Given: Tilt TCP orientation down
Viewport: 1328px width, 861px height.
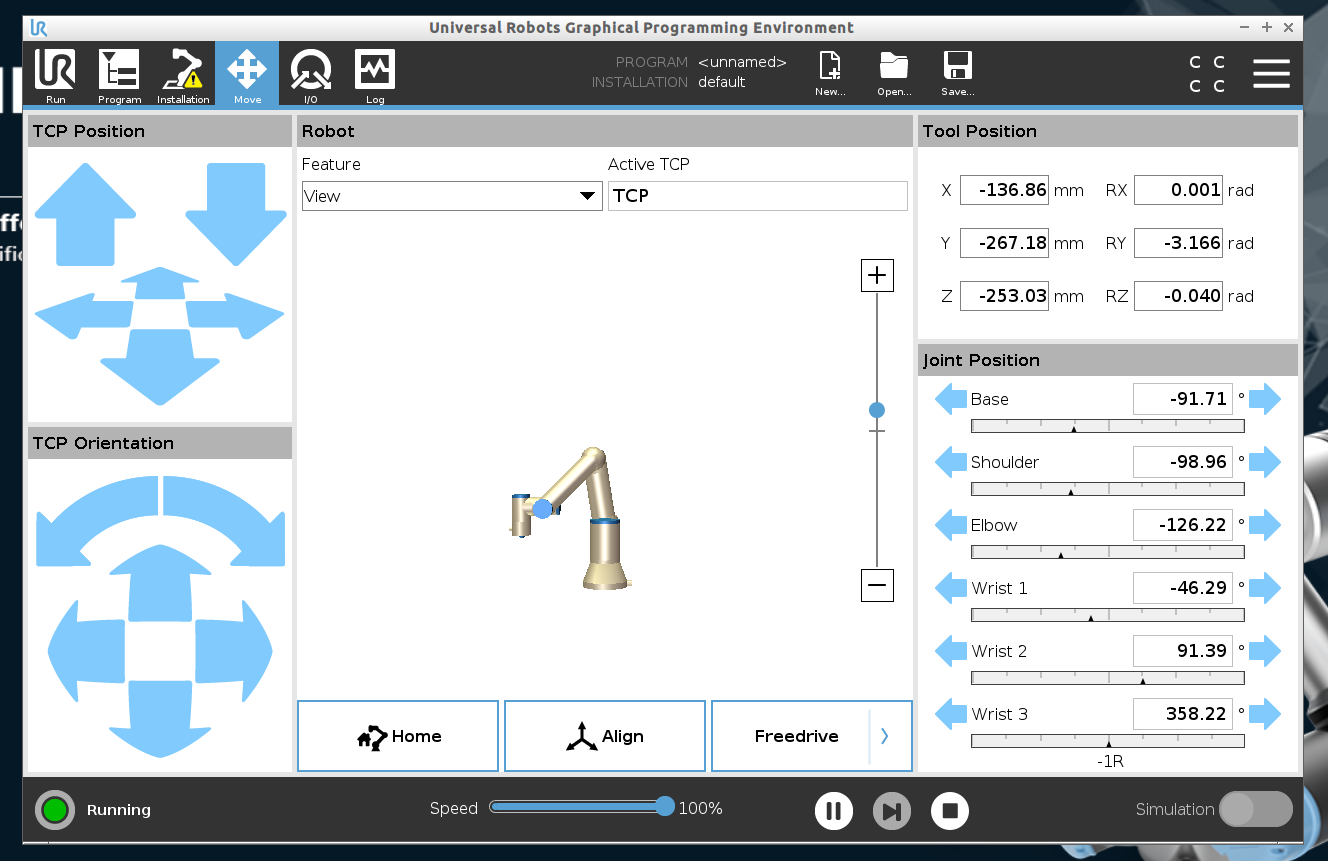Looking at the screenshot, I should [x=160, y=718].
